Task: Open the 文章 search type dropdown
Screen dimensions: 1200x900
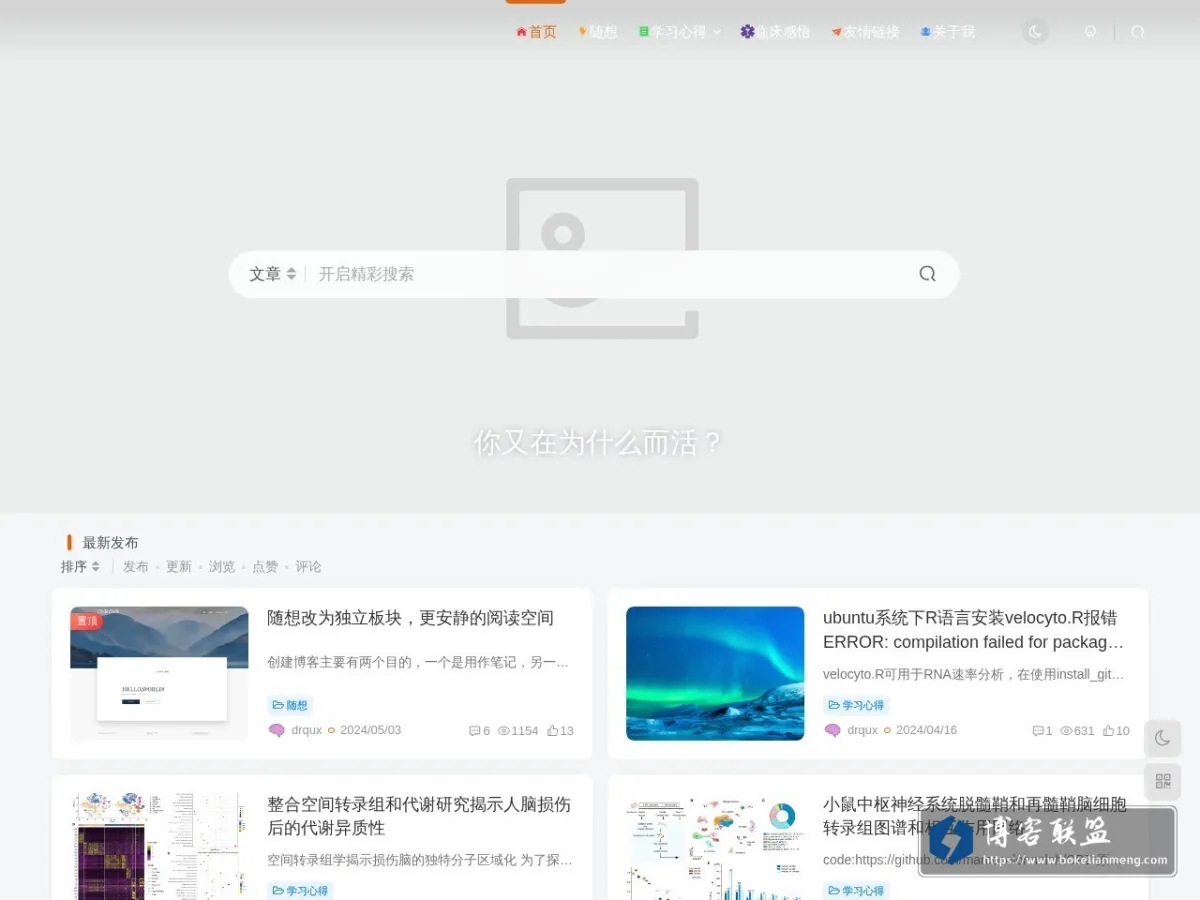Action: tap(272, 274)
